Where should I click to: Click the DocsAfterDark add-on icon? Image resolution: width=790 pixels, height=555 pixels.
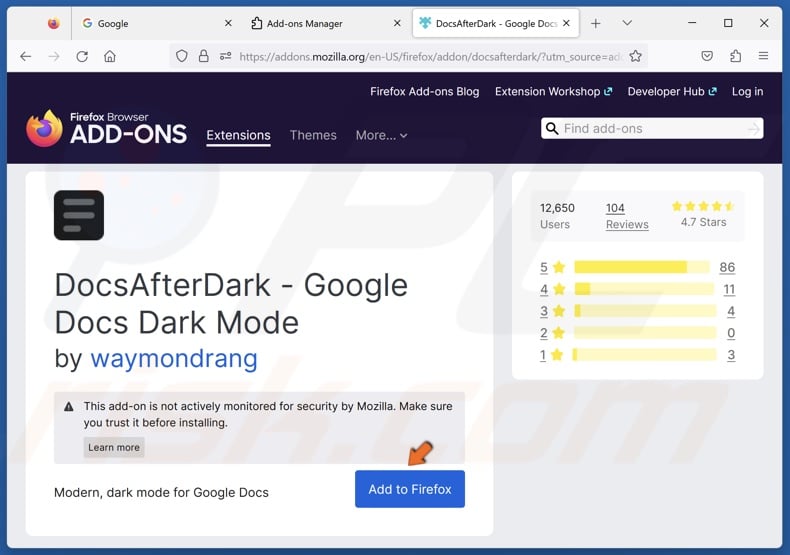[79, 215]
